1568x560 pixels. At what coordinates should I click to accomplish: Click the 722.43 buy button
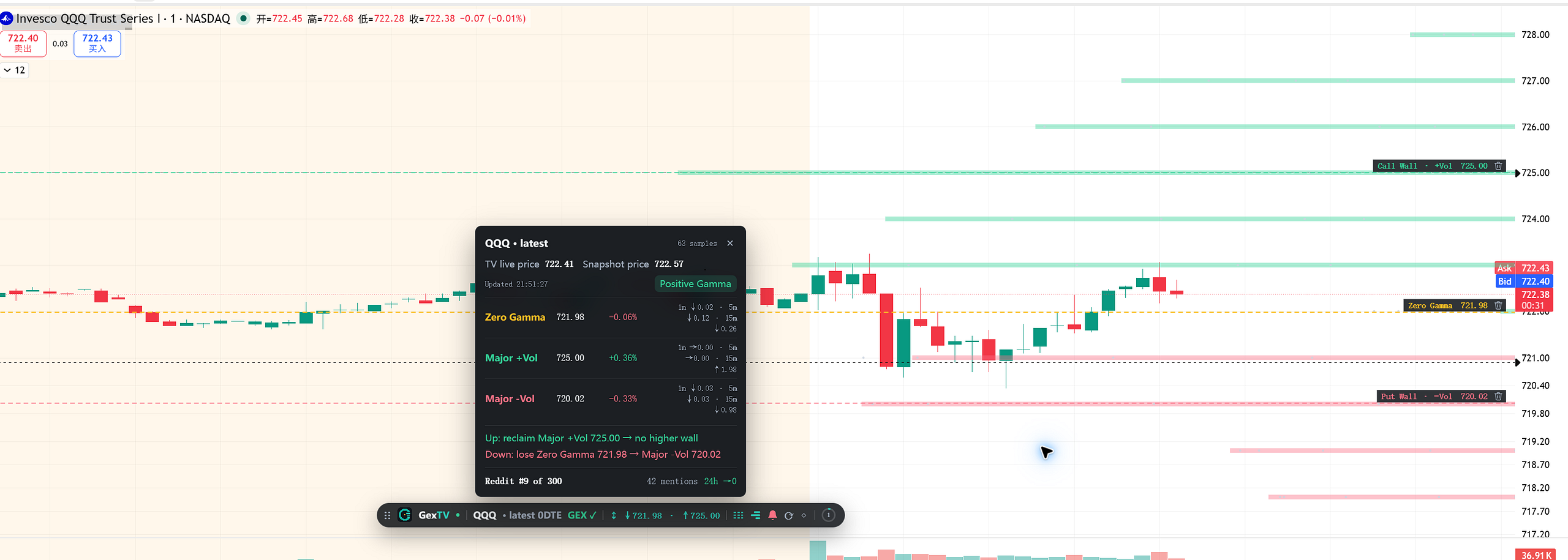click(x=97, y=43)
